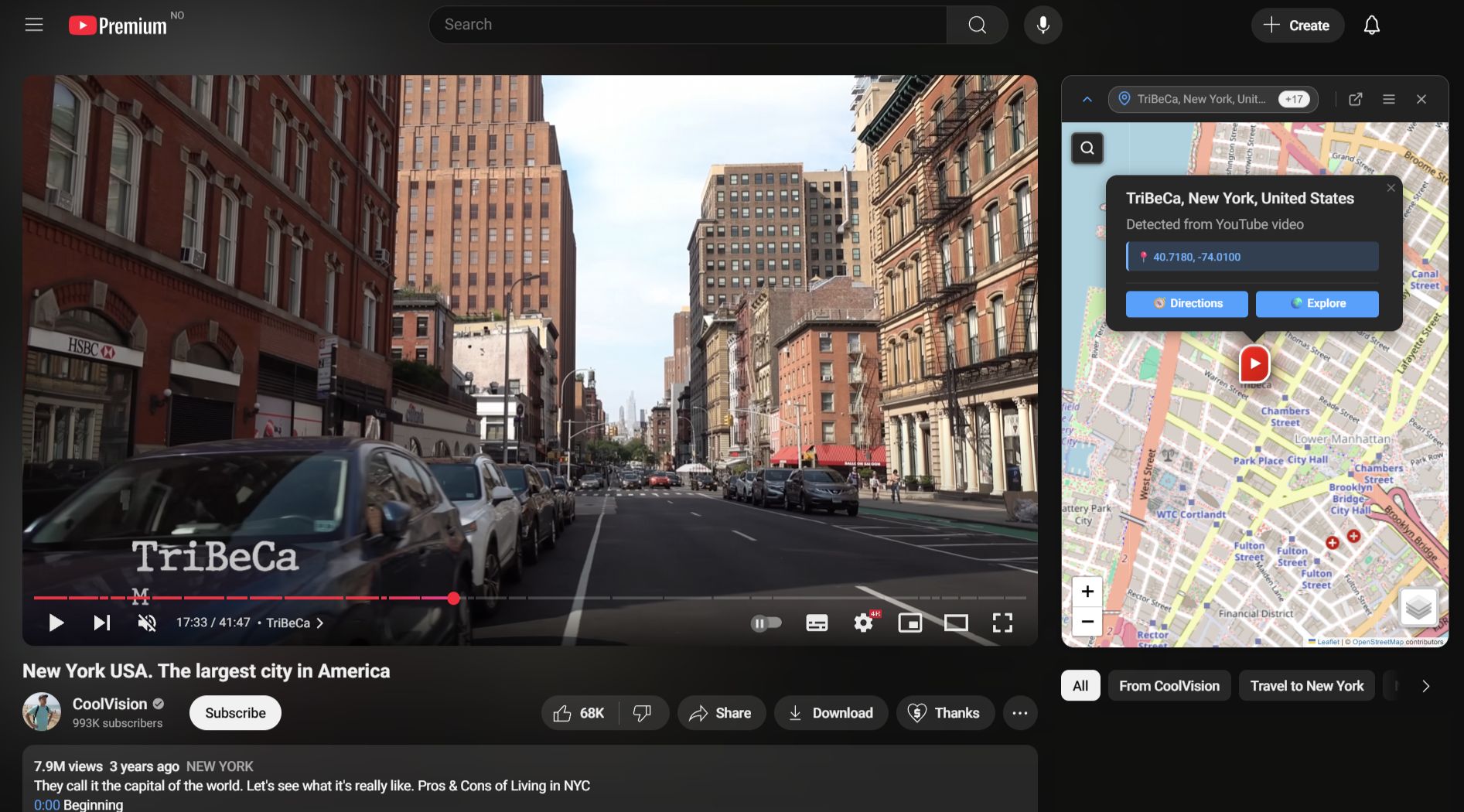Click the 40.7180, -74.0100 coordinates field
1464x812 pixels.
click(x=1251, y=256)
